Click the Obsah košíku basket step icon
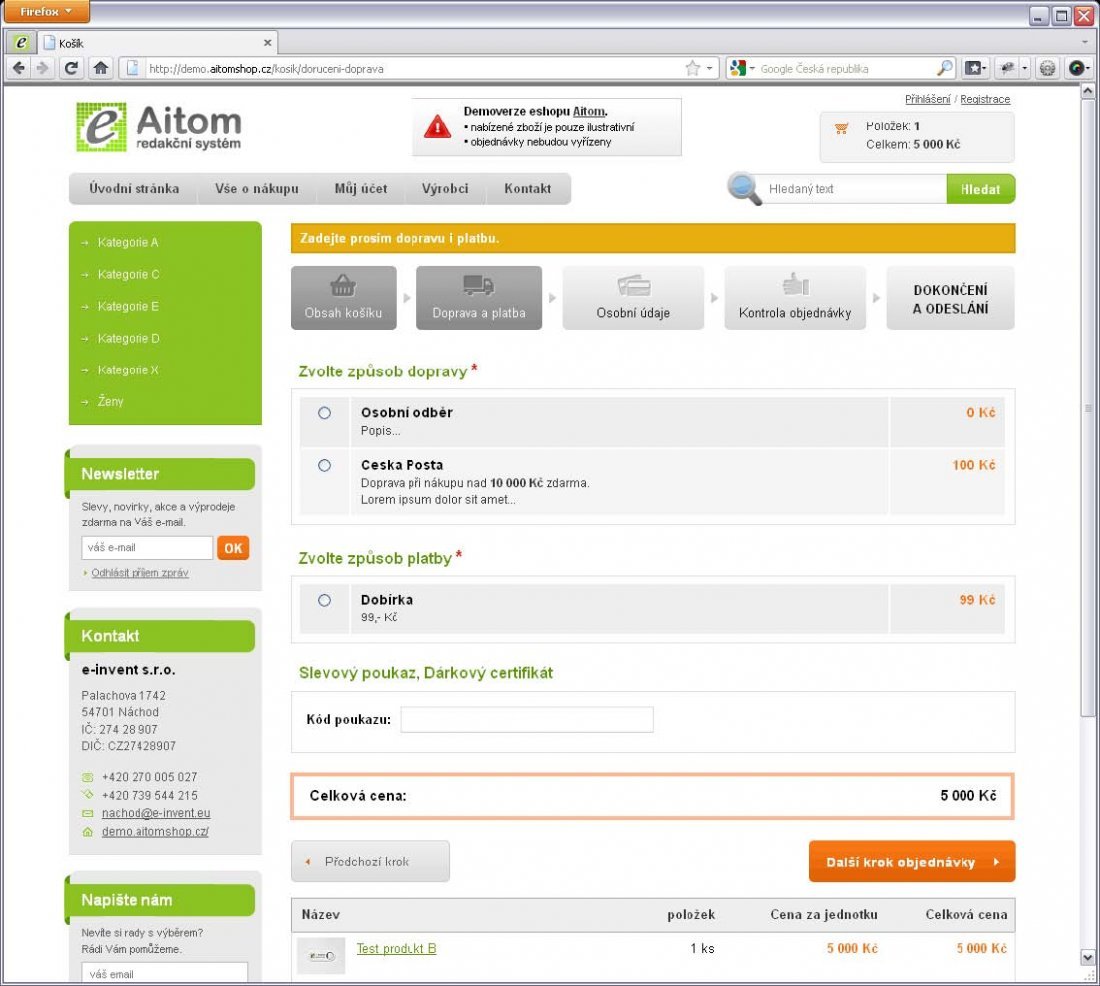Viewport: 1100px width, 986px height. [343, 286]
